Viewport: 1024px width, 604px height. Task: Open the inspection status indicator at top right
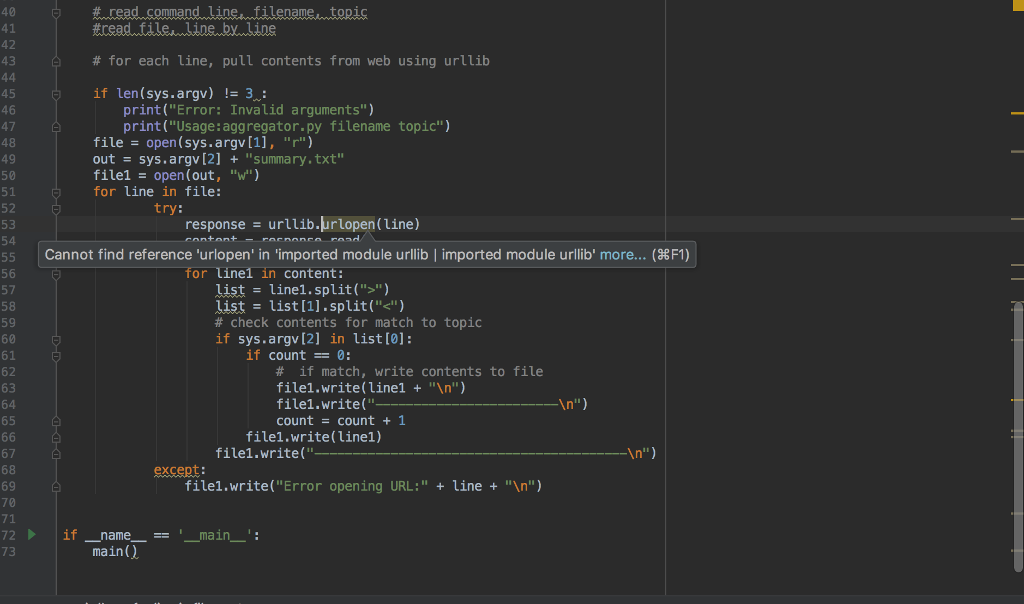pos(1017,5)
